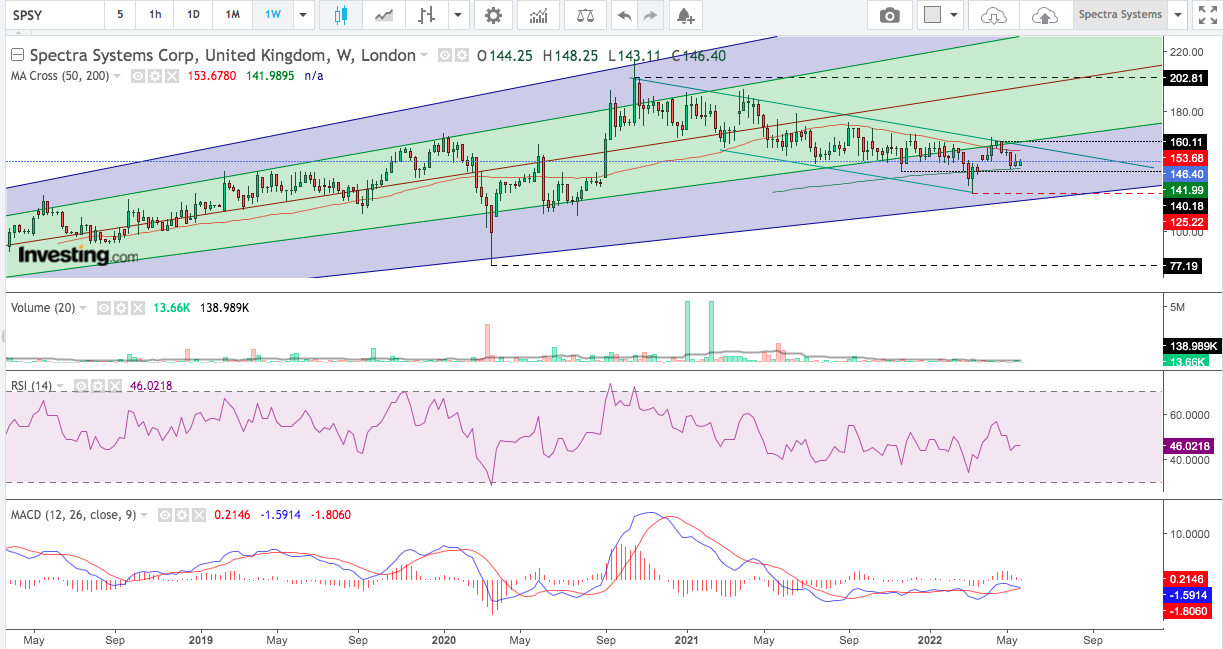Expand the timeframe interval dropdown
The width and height of the screenshot is (1223, 649).
pos(304,15)
